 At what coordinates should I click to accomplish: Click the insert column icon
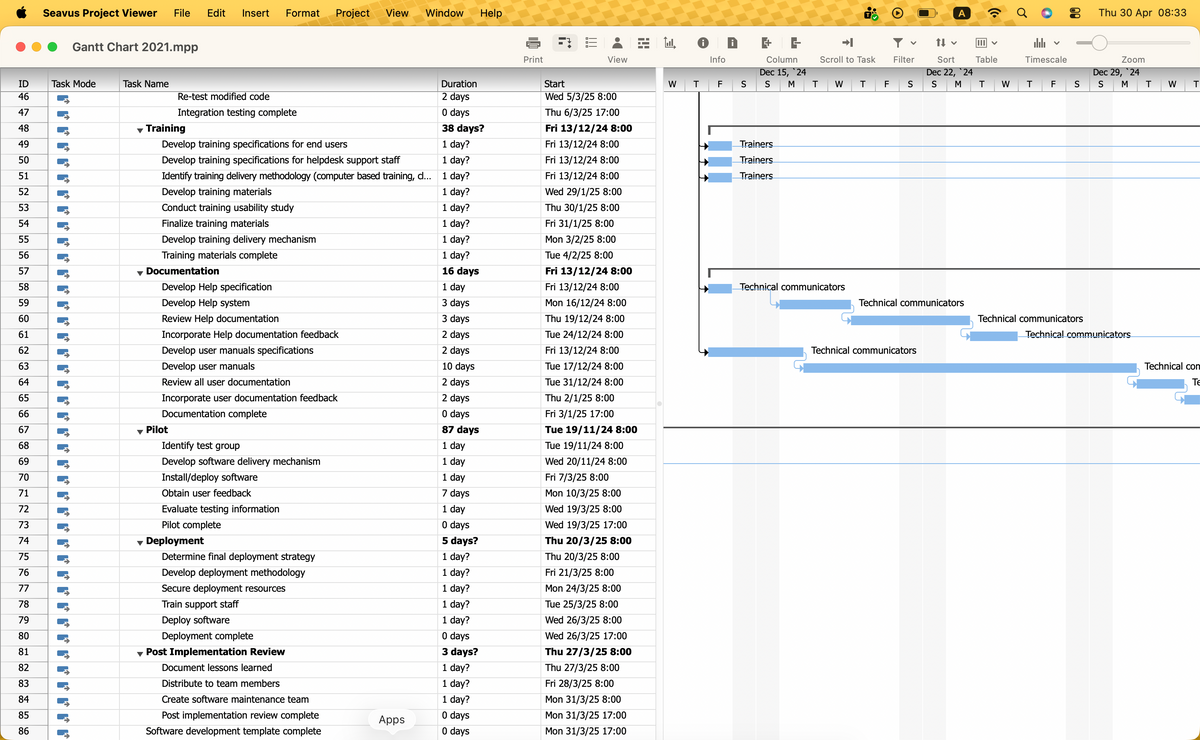pyautogui.click(x=766, y=43)
